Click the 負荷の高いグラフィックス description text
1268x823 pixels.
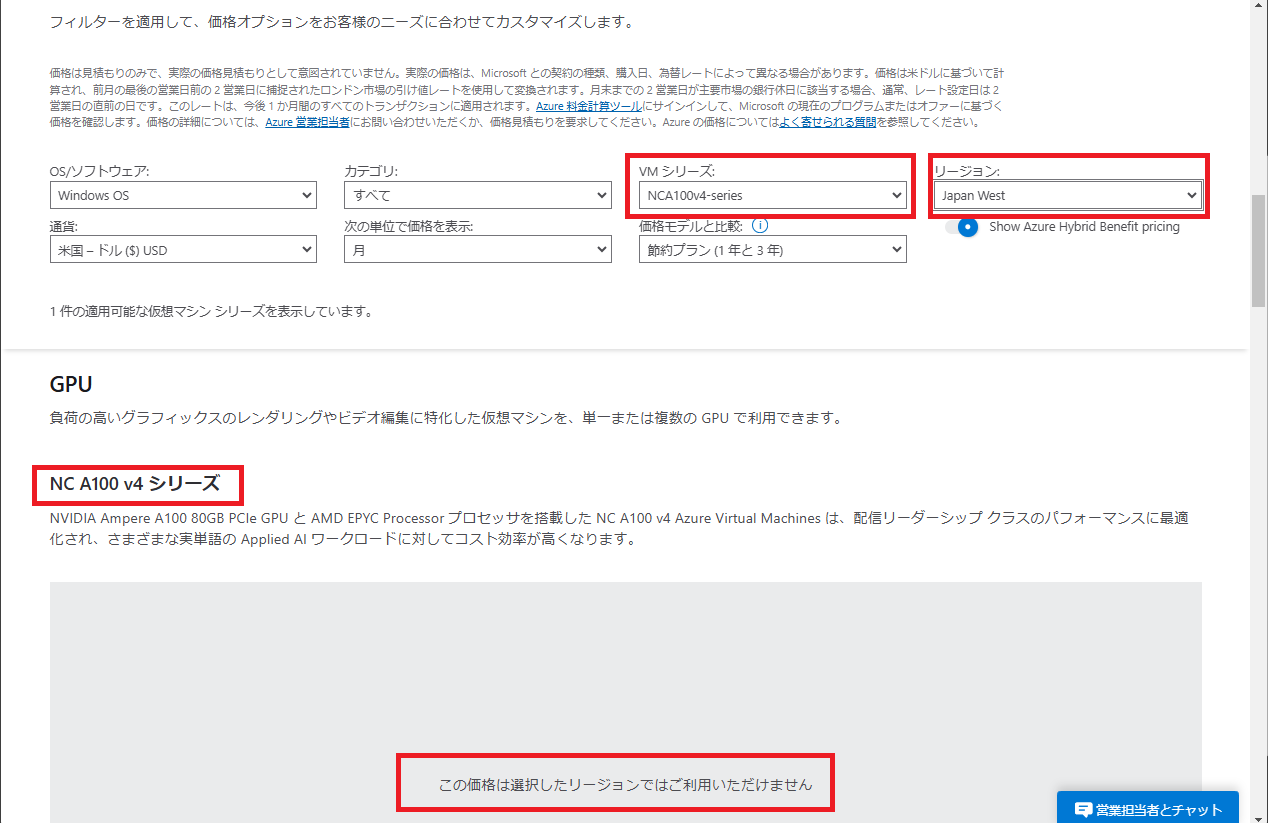pyautogui.click(x=446, y=417)
